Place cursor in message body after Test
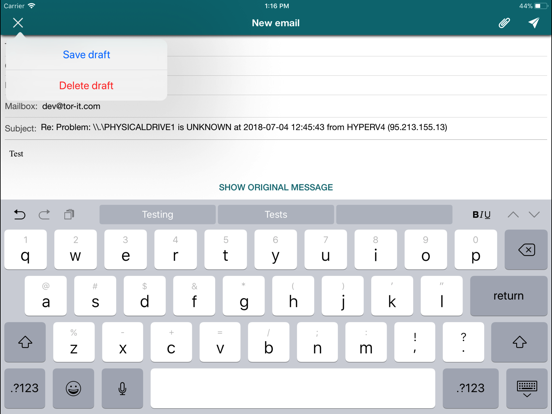The image size is (552, 414). (25, 154)
